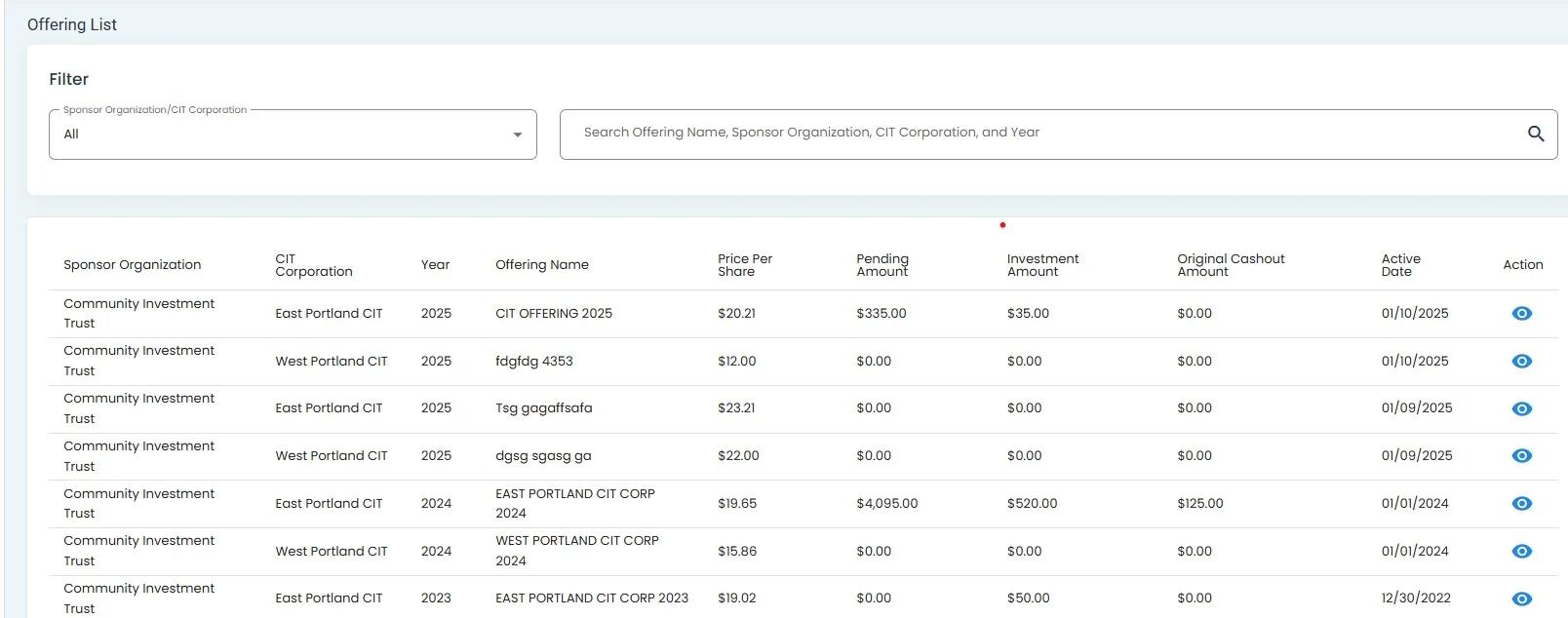Open eye icon for fdgfdg 4353 offering
Viewport: 1568px width, 618px height.
[x=1521, y=362]
